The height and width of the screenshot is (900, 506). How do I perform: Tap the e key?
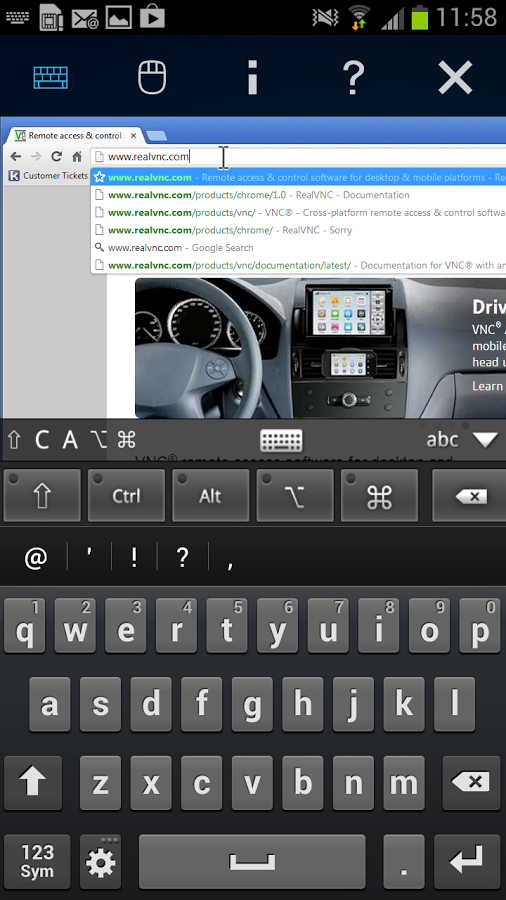[126, 626]
